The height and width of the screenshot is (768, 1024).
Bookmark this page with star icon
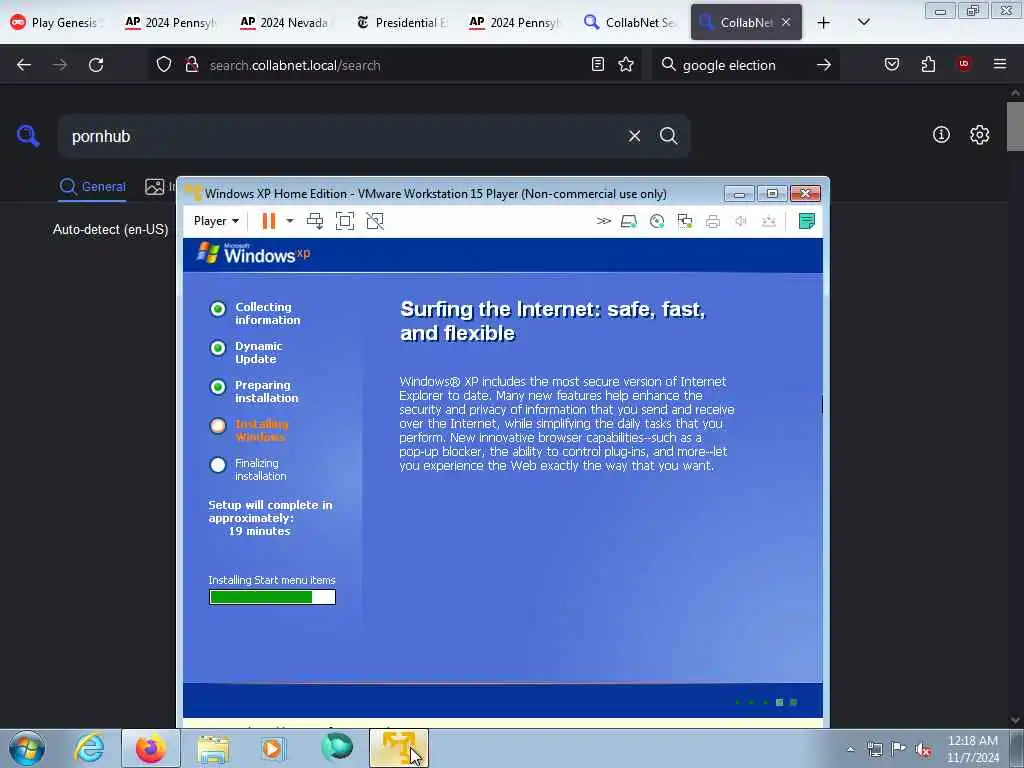tap(626, 64)
